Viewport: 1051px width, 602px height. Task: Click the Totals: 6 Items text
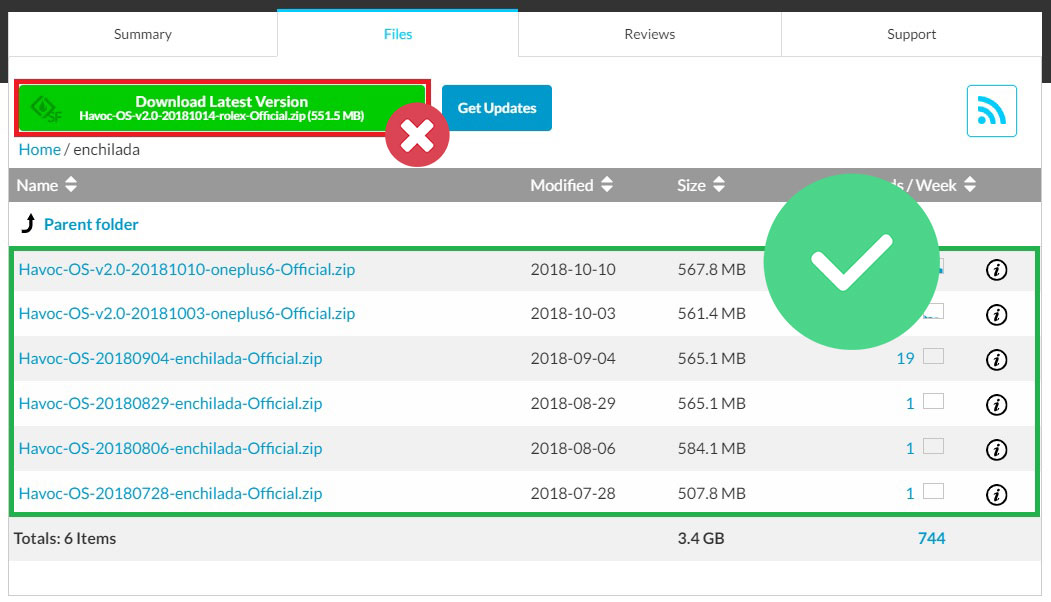click(x=65, y=538)
